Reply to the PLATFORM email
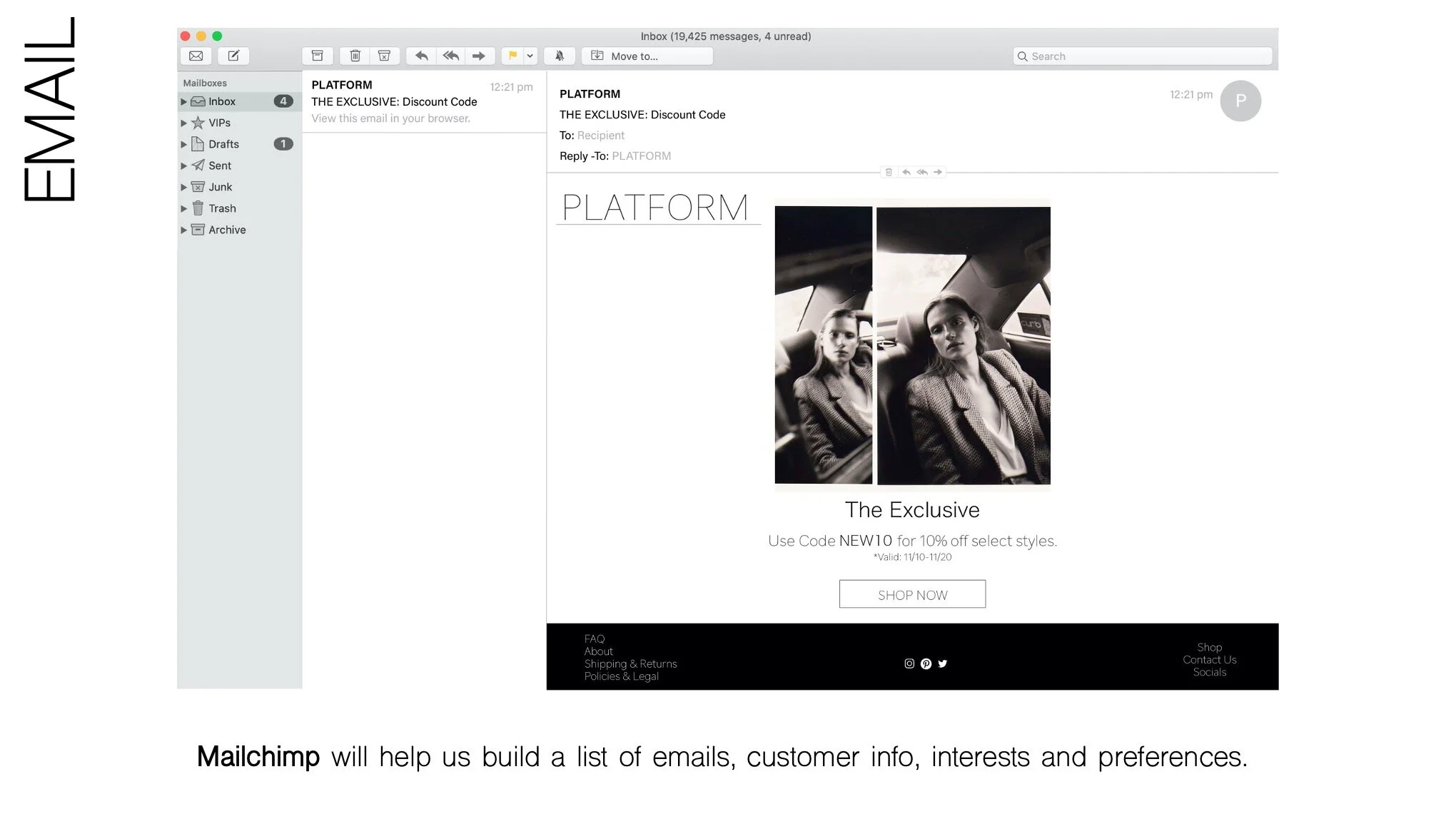1456x819 pixels. click(422, 56)
